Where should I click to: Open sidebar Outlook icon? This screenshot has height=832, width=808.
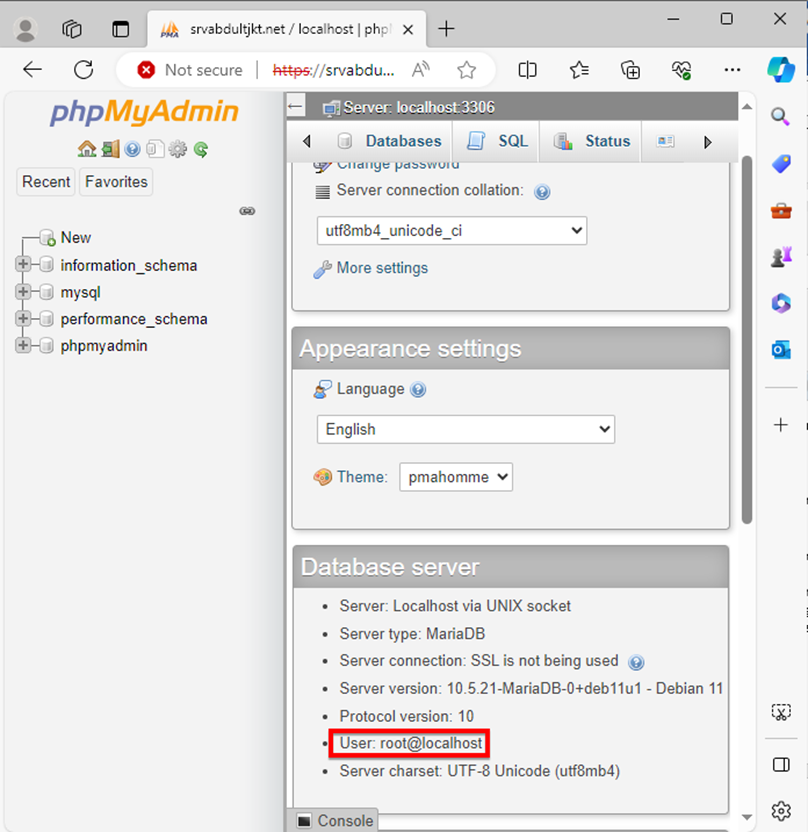781,350
